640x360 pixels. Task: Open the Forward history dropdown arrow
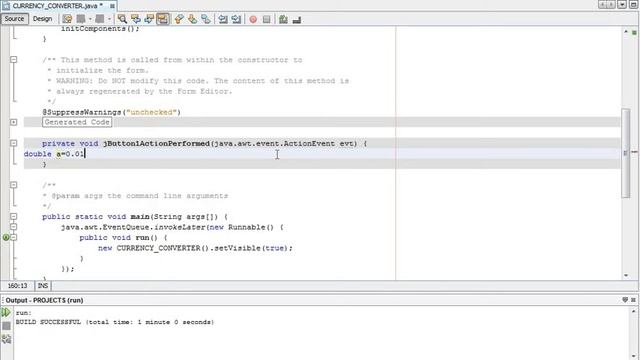pos(109,19)
